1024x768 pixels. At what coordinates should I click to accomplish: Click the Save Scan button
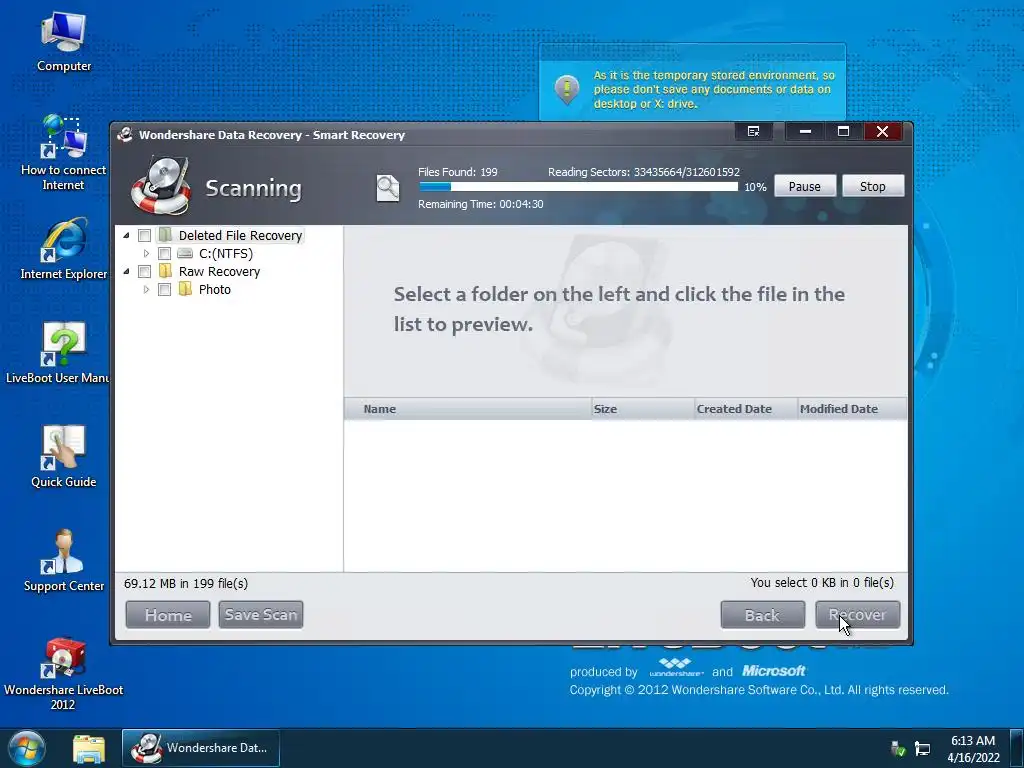click(x=261, y=615)
